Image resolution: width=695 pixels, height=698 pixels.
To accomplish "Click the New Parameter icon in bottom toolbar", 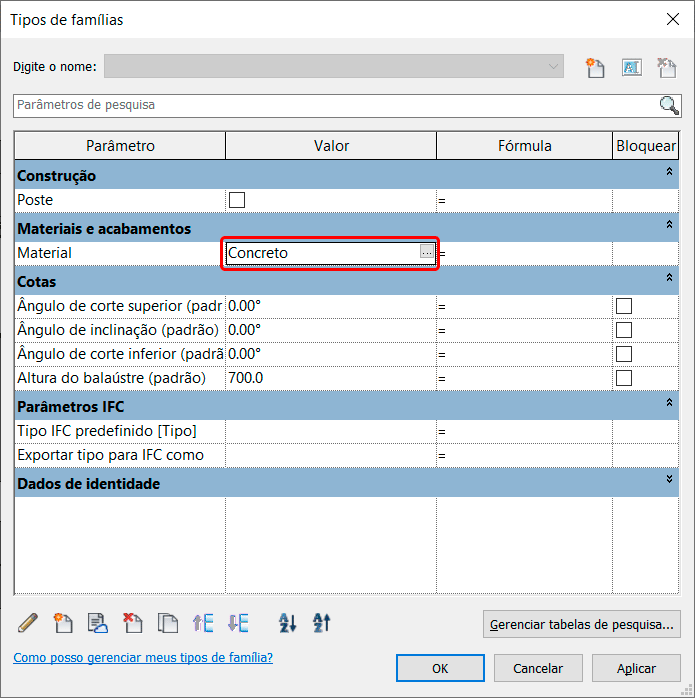I will [x=63, y=623].
